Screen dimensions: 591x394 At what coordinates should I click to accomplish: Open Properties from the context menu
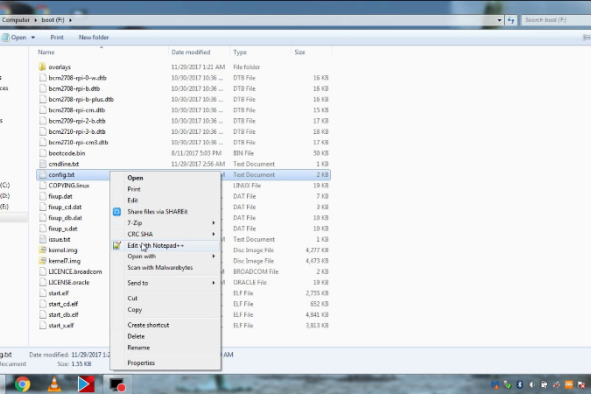pyautogui.click(x=165, y=363)
